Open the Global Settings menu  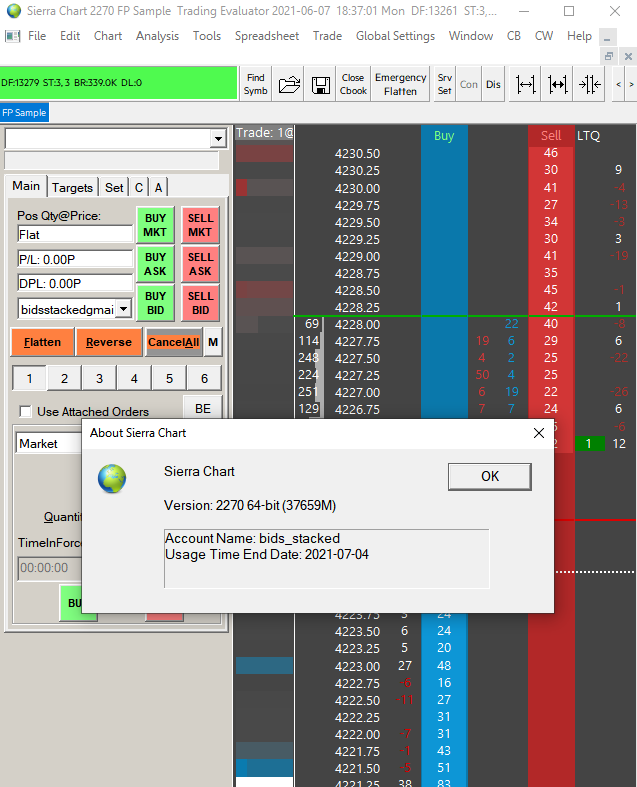tap(395, 36)
